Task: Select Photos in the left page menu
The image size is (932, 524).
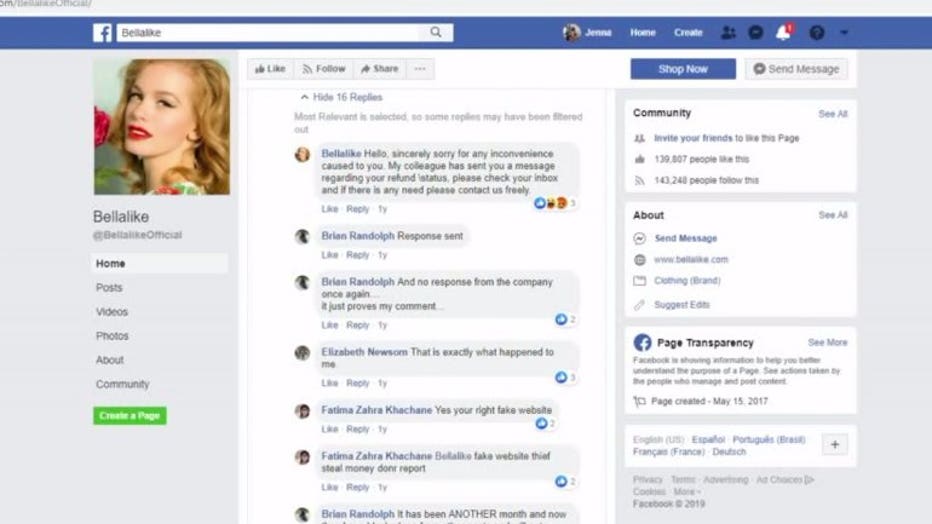Action: pyautogui.click(x=112, y=336)
